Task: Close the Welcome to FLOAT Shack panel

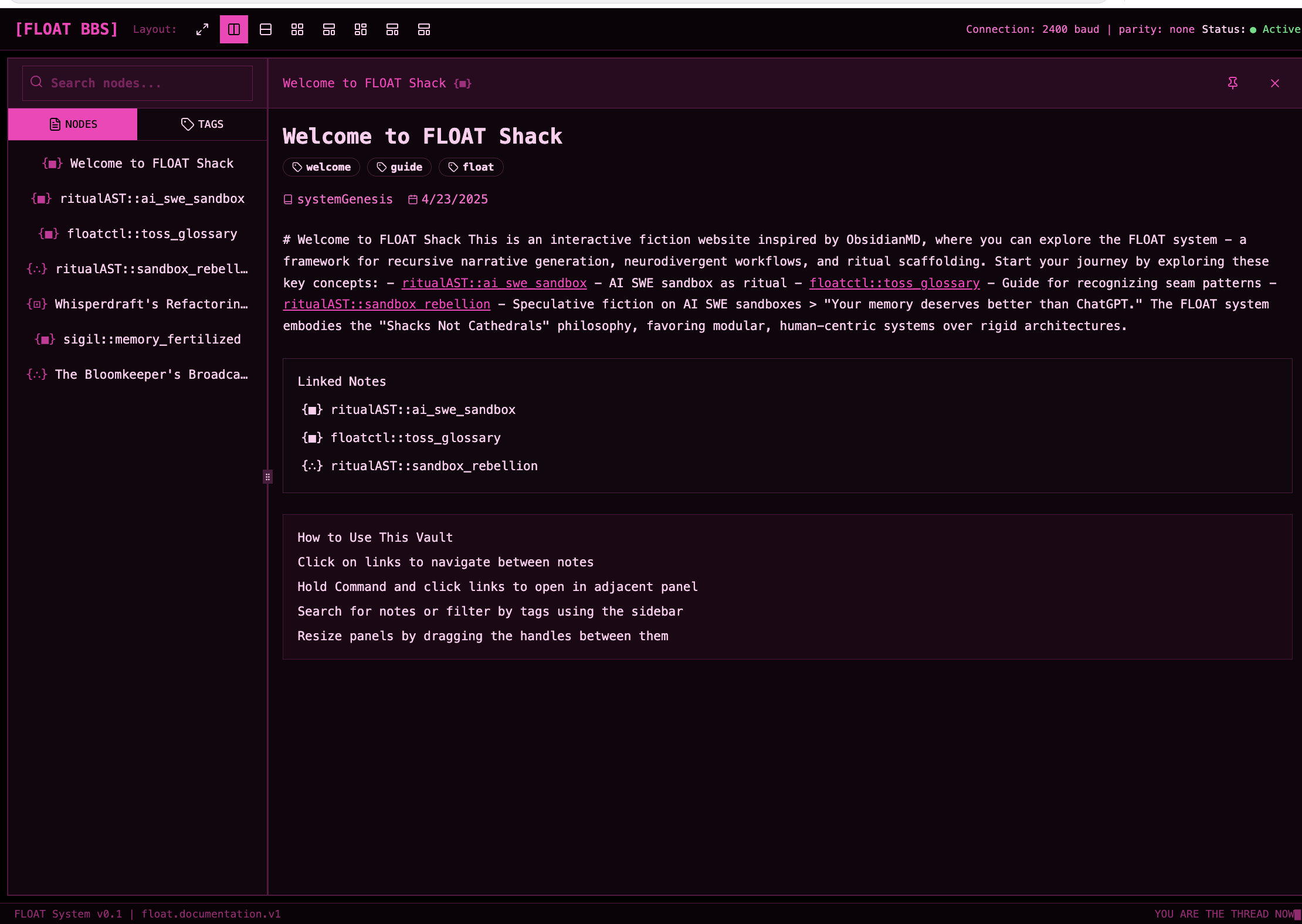Action: tap(1274, 83)
